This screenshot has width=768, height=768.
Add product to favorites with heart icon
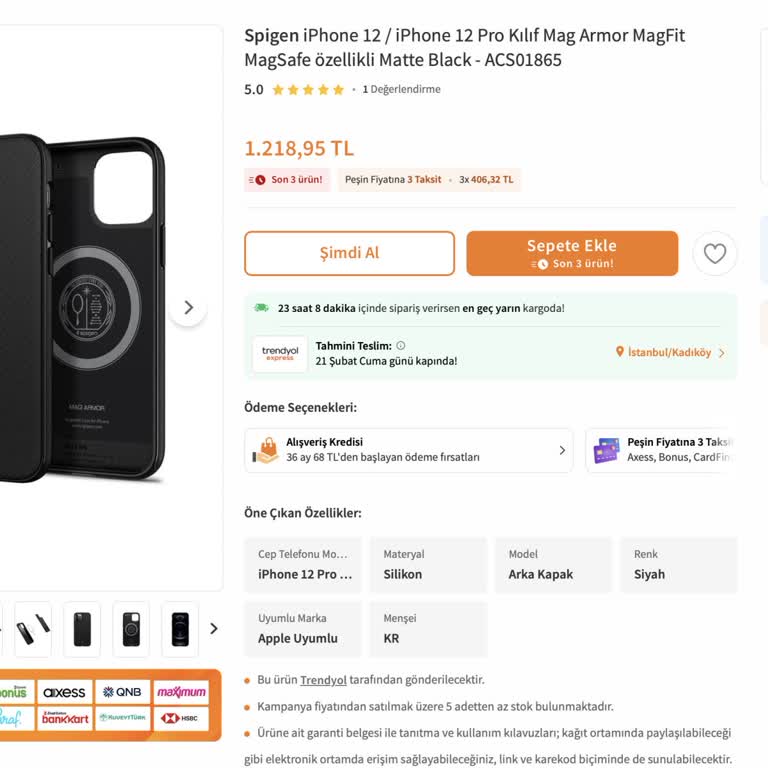pos(714,254)
